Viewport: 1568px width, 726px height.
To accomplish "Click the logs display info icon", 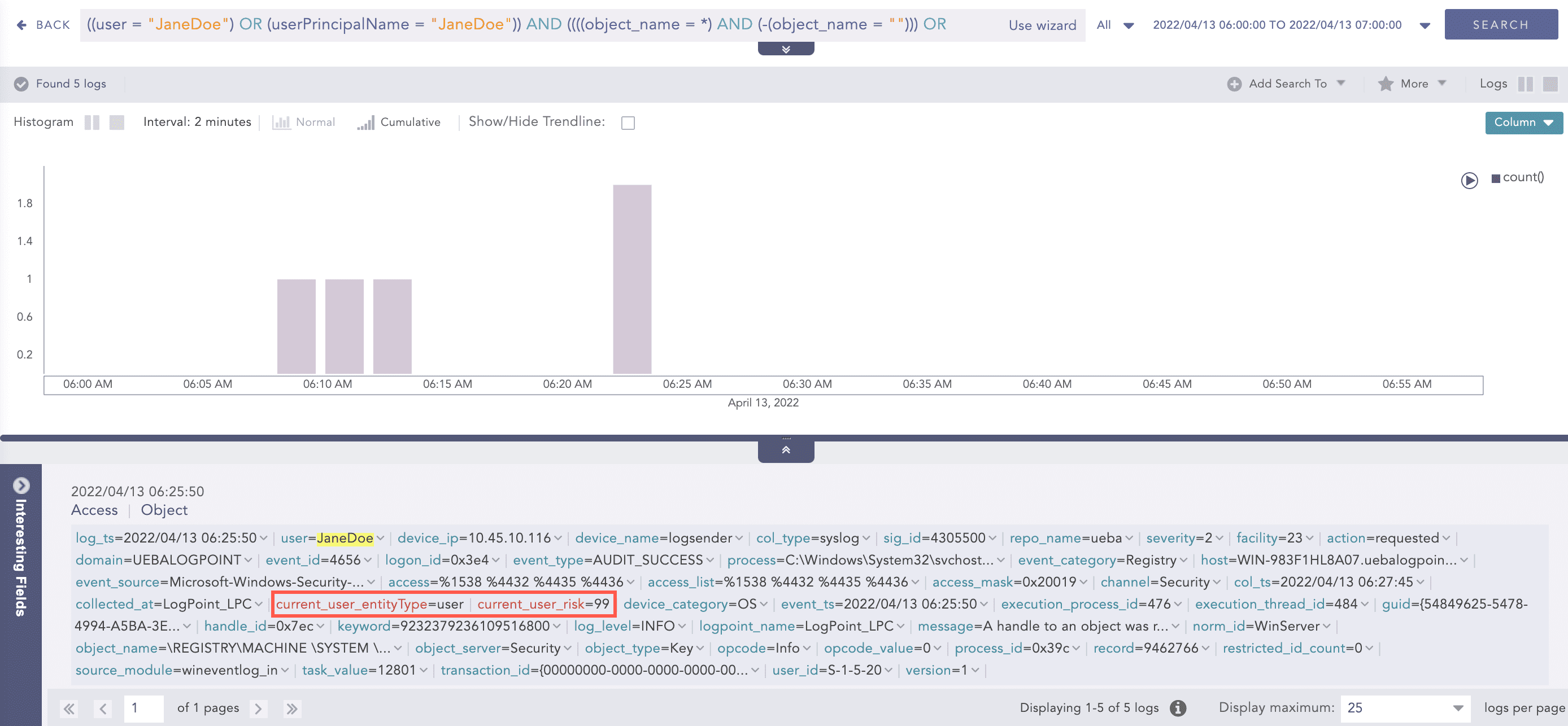I will pos(1178,708).
